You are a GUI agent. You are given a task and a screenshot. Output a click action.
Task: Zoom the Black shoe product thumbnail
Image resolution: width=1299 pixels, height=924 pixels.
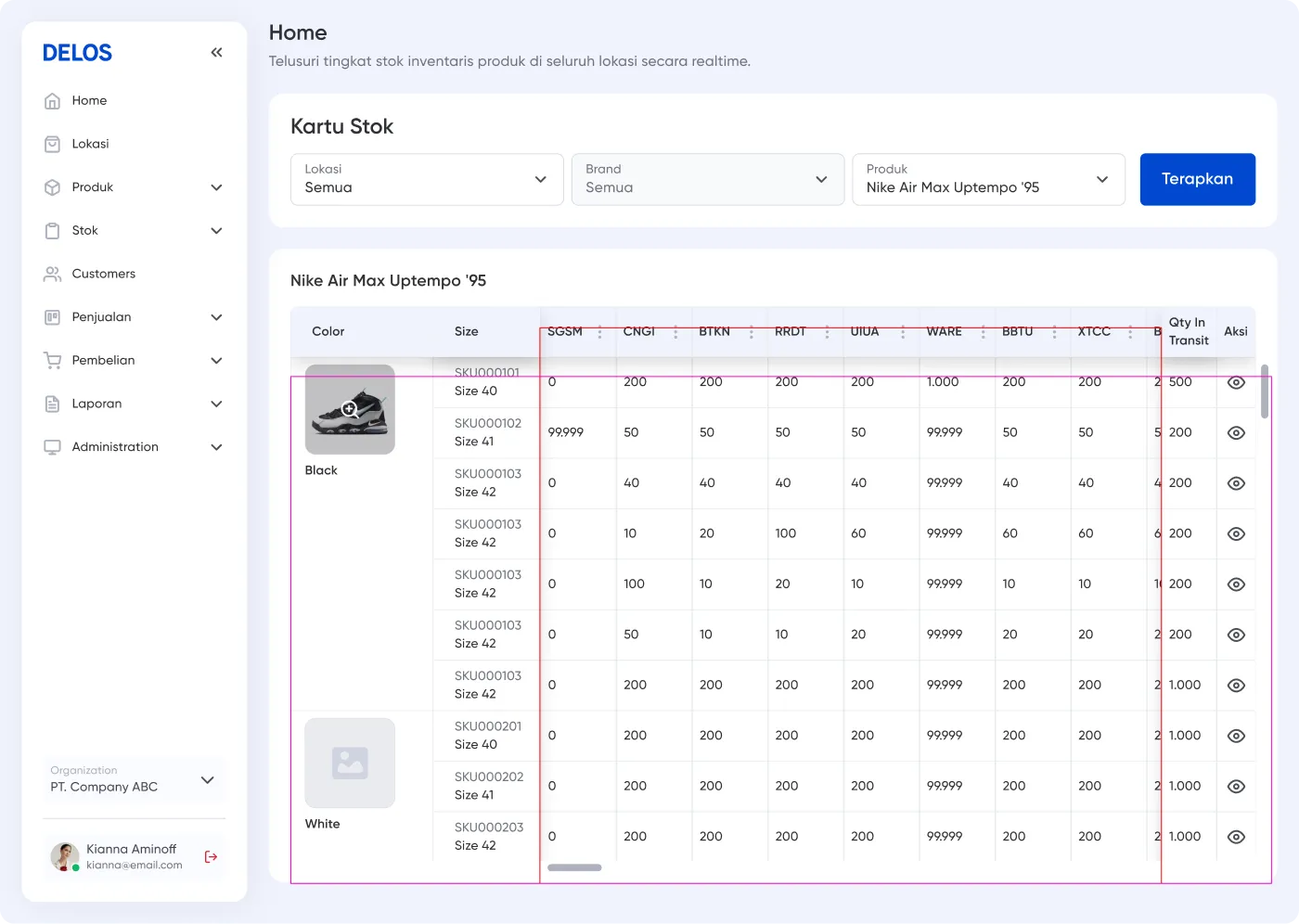tap(350, 409)
